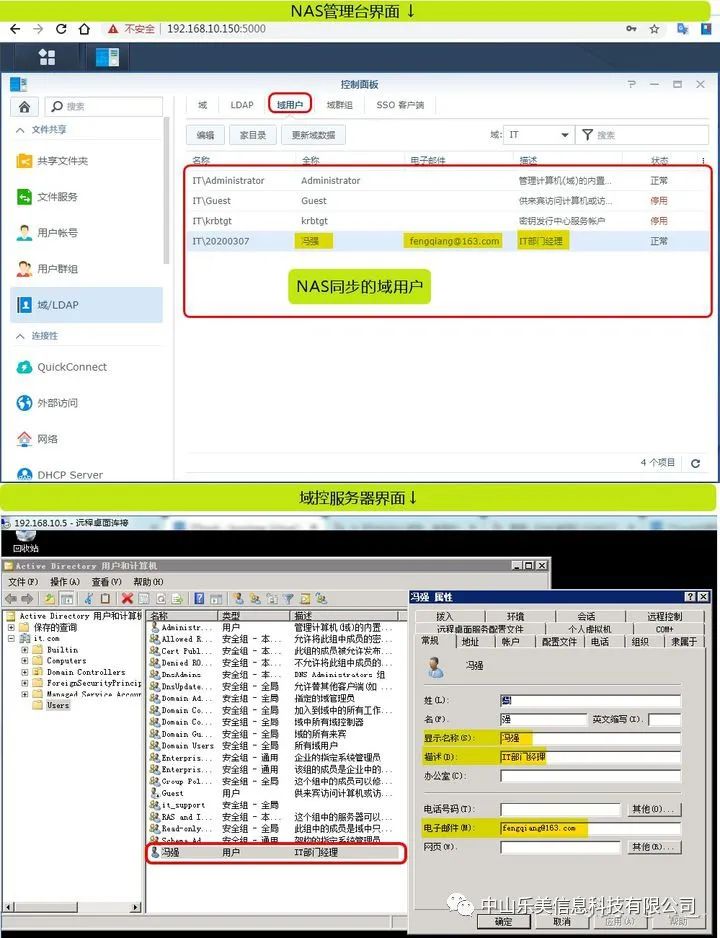Image resolution: width=720 pixels, height=938 pixels.
Task: Expand the Managed Service Accounts tree node
Action: [x=25, y=694]
